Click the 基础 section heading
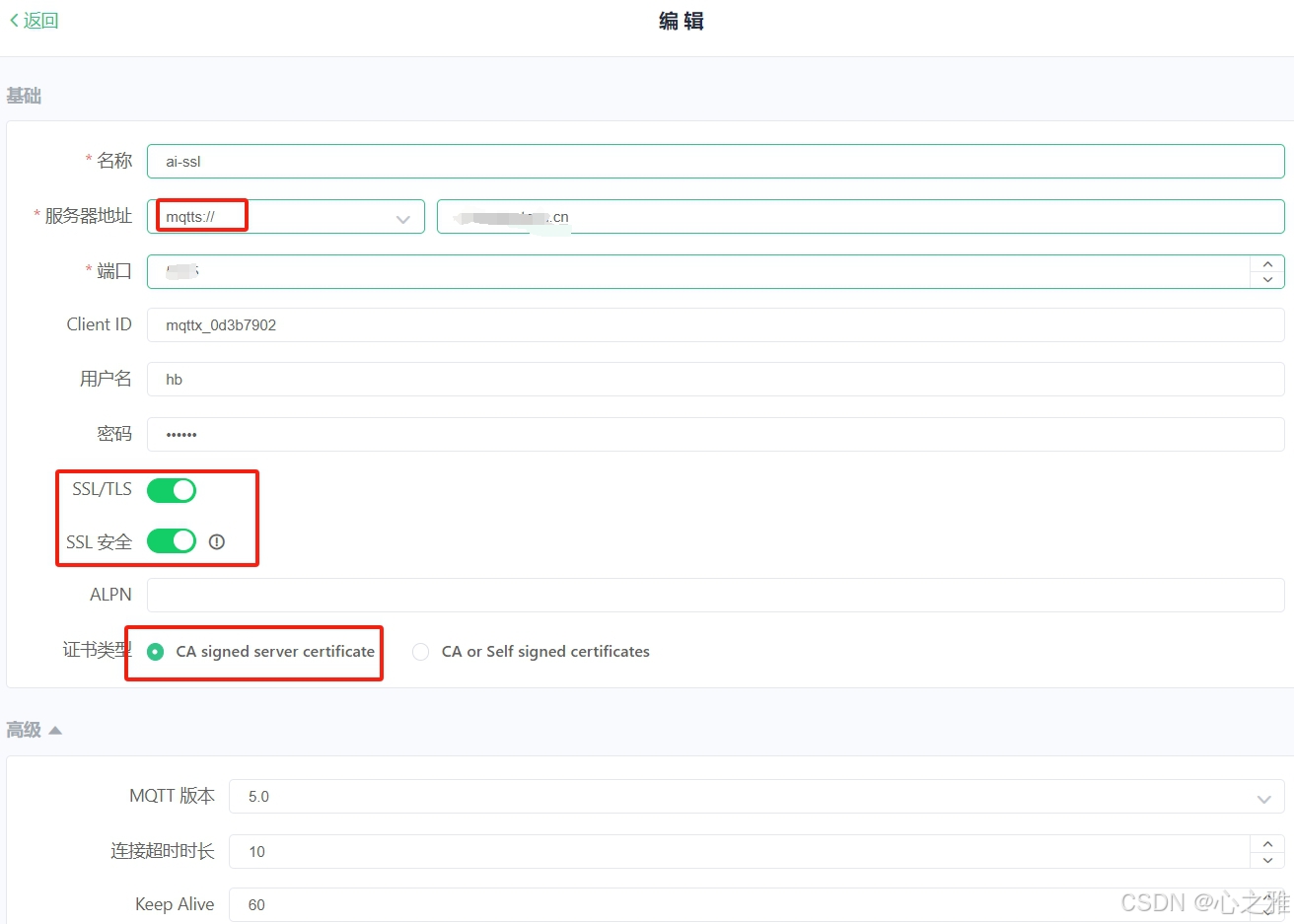 pyautogui.click(x=24, y=96)
